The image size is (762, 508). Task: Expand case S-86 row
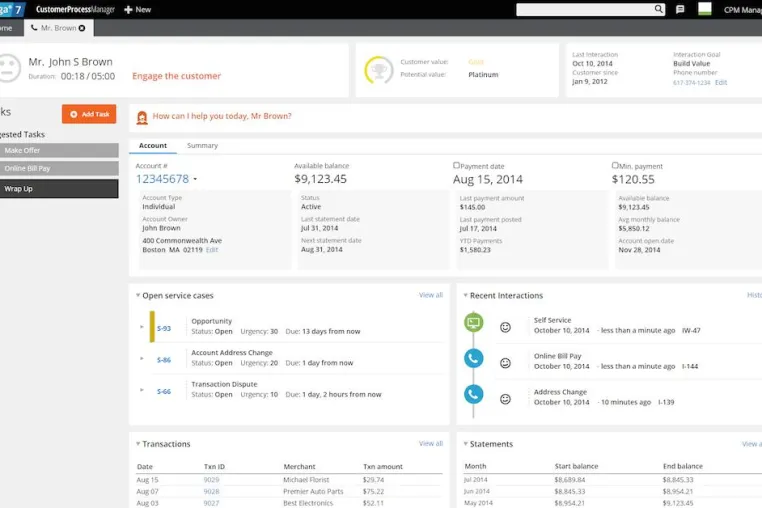[x=142, y=359]
